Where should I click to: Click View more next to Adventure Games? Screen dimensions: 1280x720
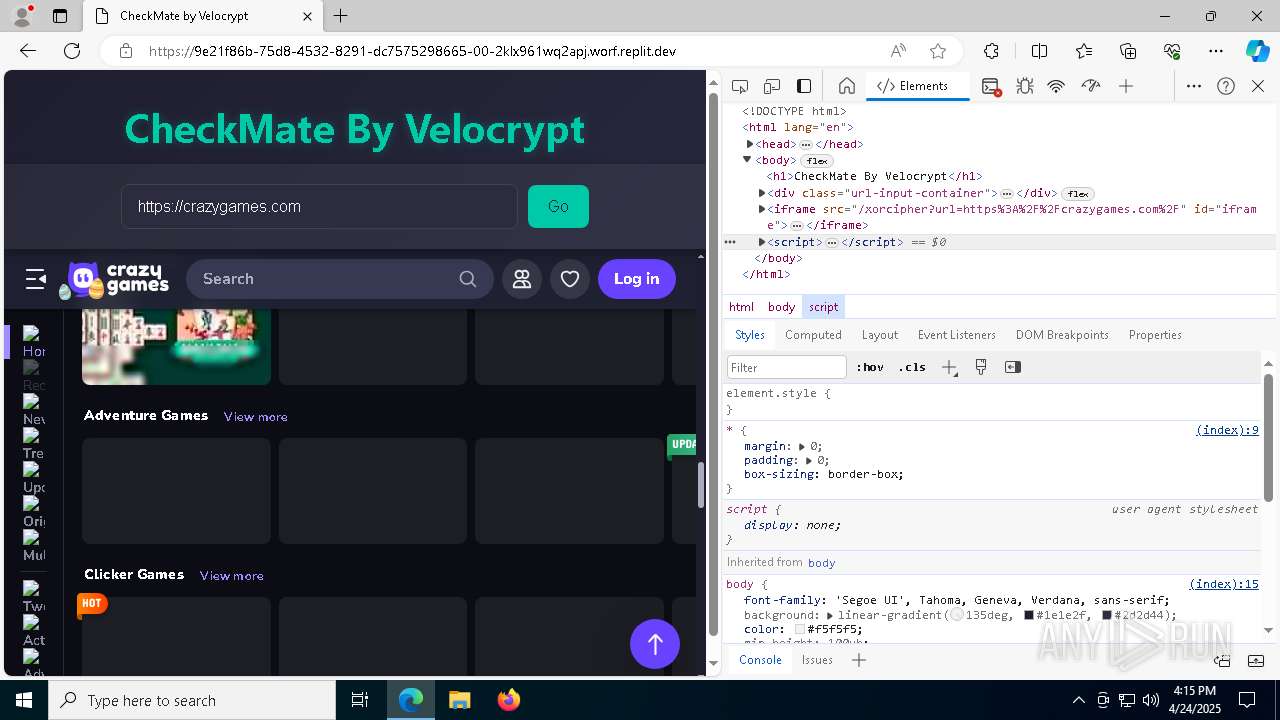(x=255, y=417)
